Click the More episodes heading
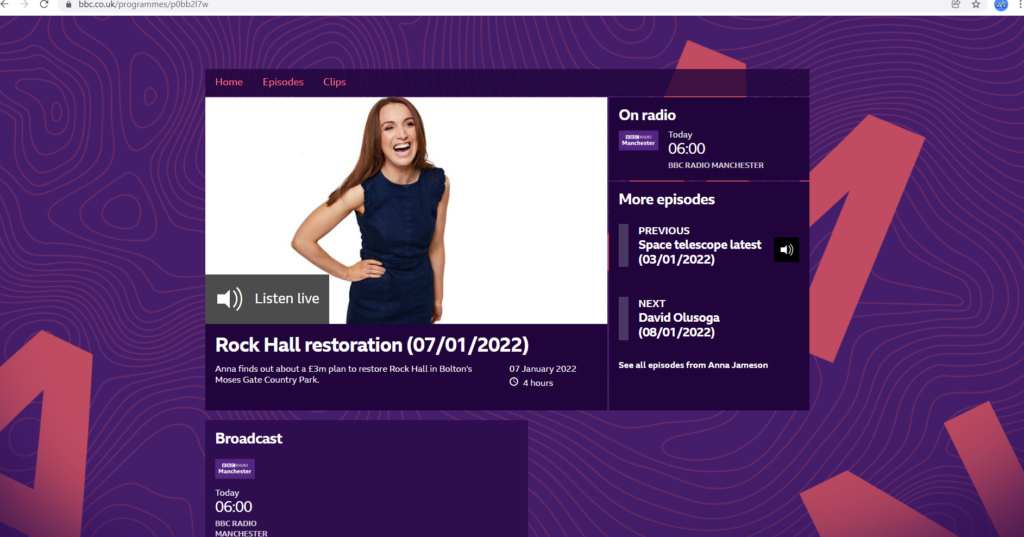Screen dimensions: 1024x537 (666, 199)
